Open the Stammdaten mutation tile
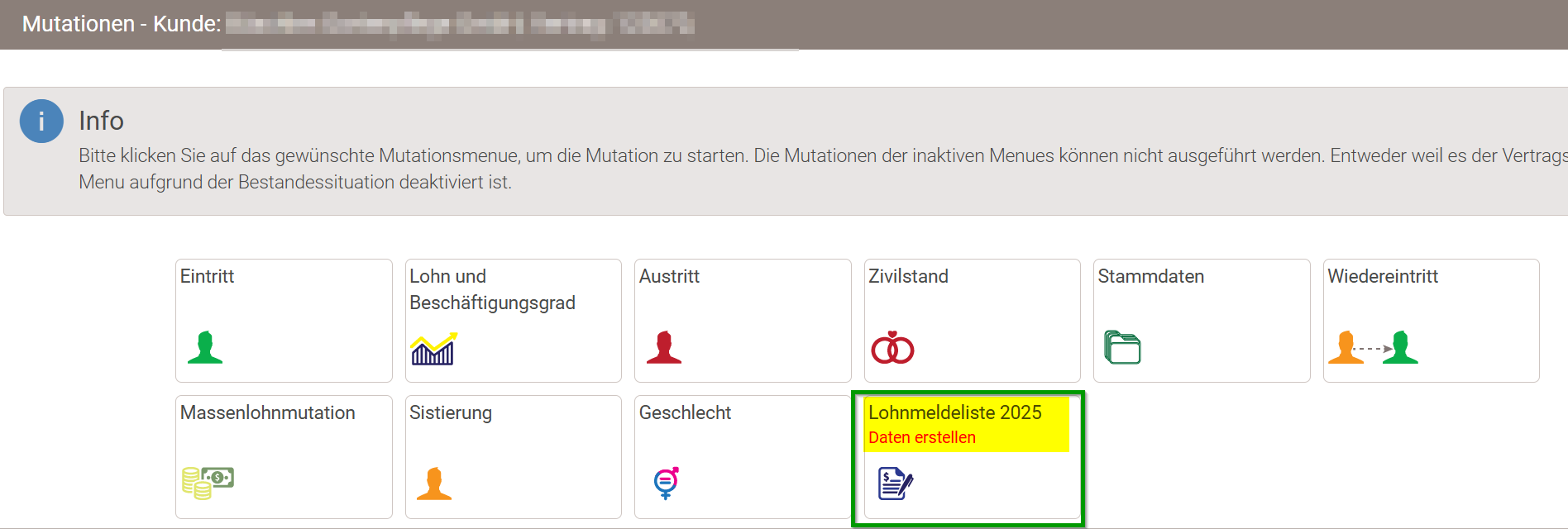This screenshot has height=529, width=1568. 1202,321
